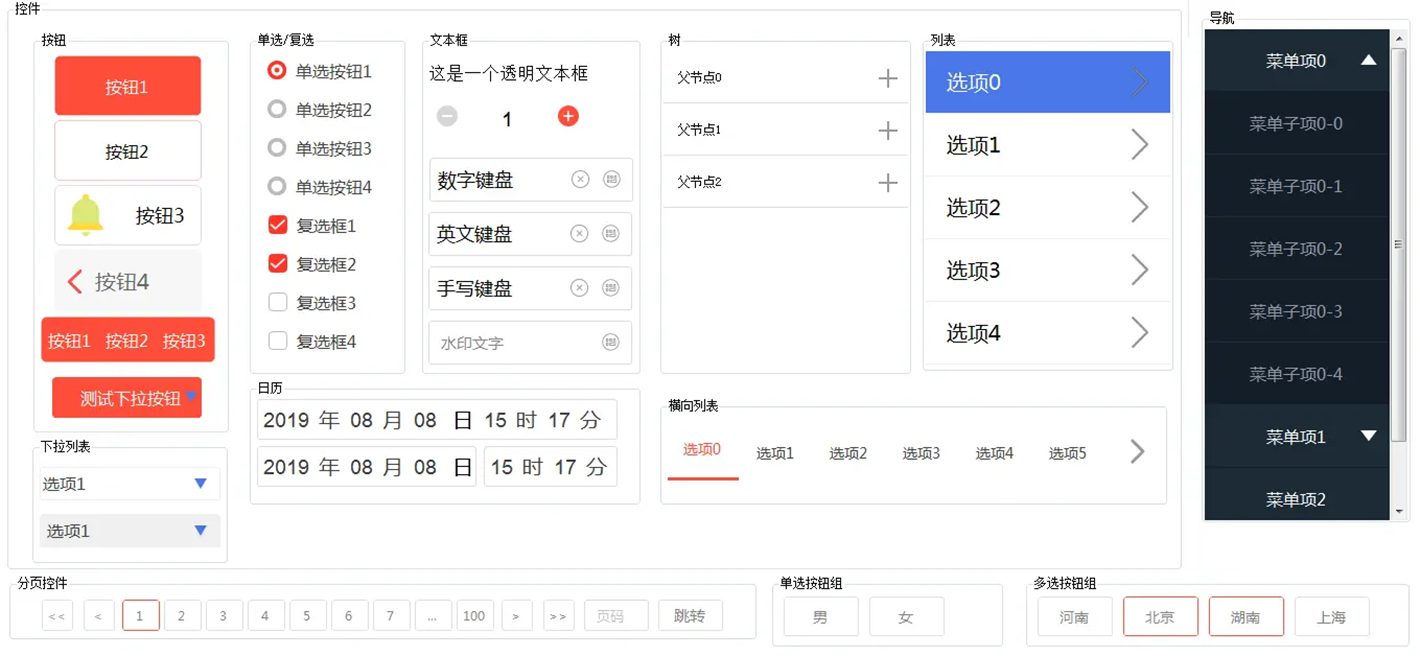
Task: Click the red plus stepper icon
Action: pos(568,117)
